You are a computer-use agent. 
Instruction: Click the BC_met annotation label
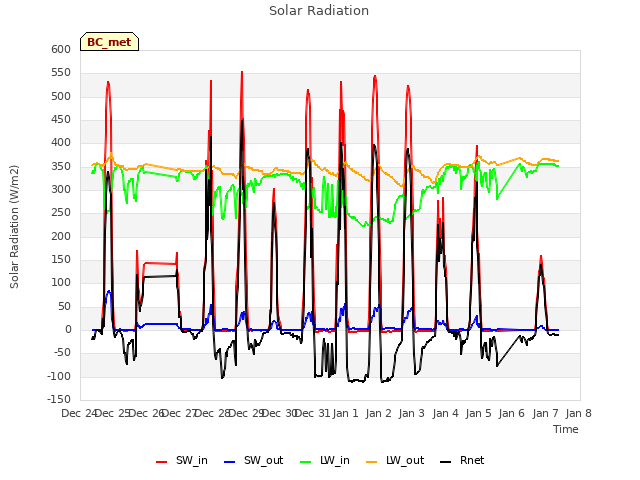109,42
